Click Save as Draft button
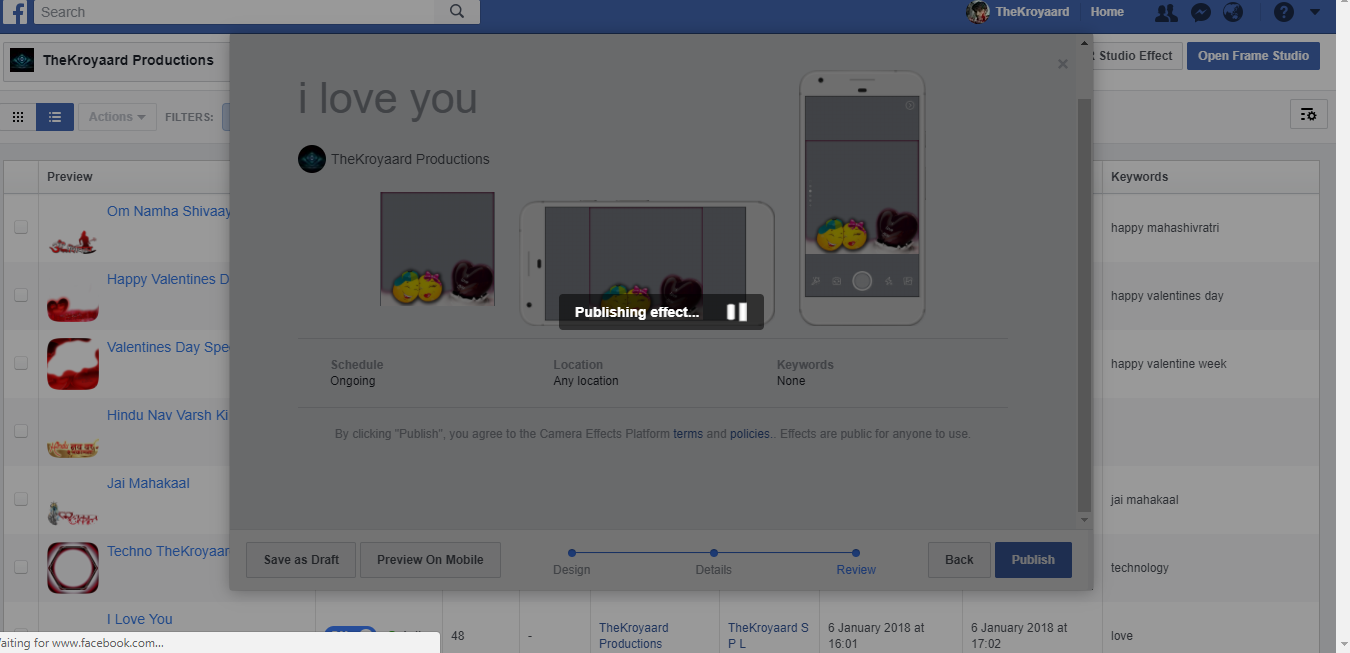The width and height of the screenshot is (1350, 653). point(301,560)
